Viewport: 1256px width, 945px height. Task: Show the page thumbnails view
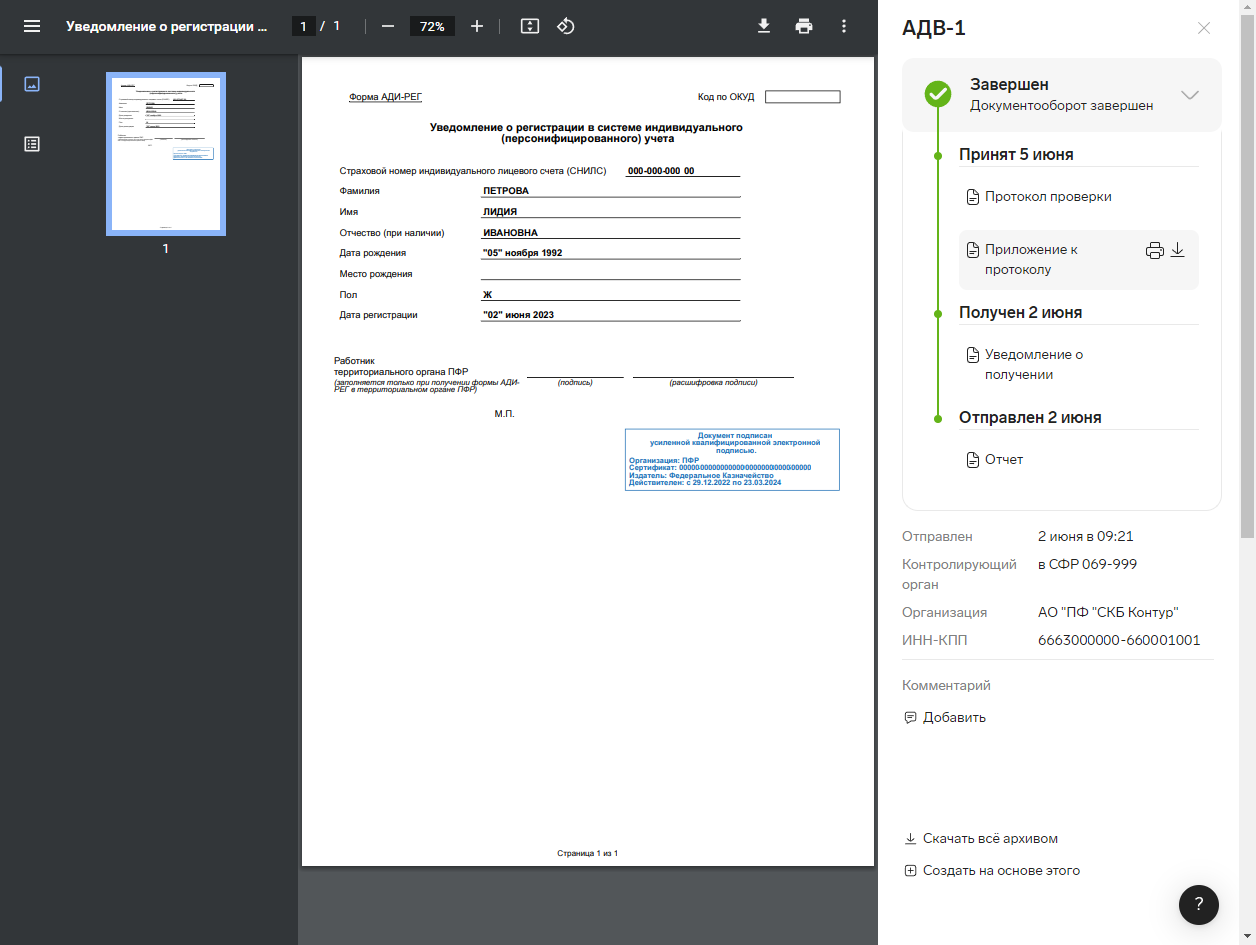pos(32,84)
